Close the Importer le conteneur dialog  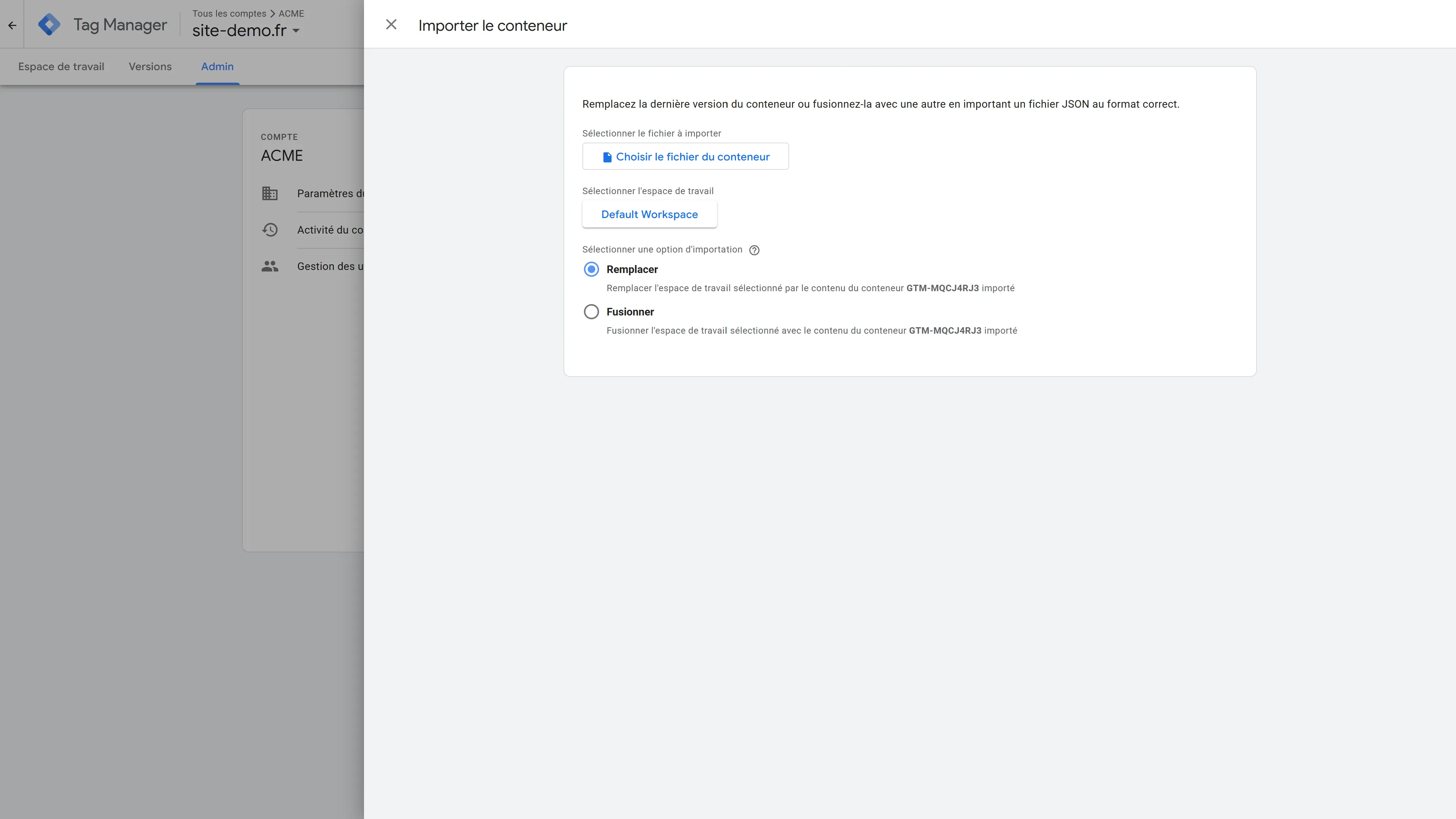tap(391, 24)
